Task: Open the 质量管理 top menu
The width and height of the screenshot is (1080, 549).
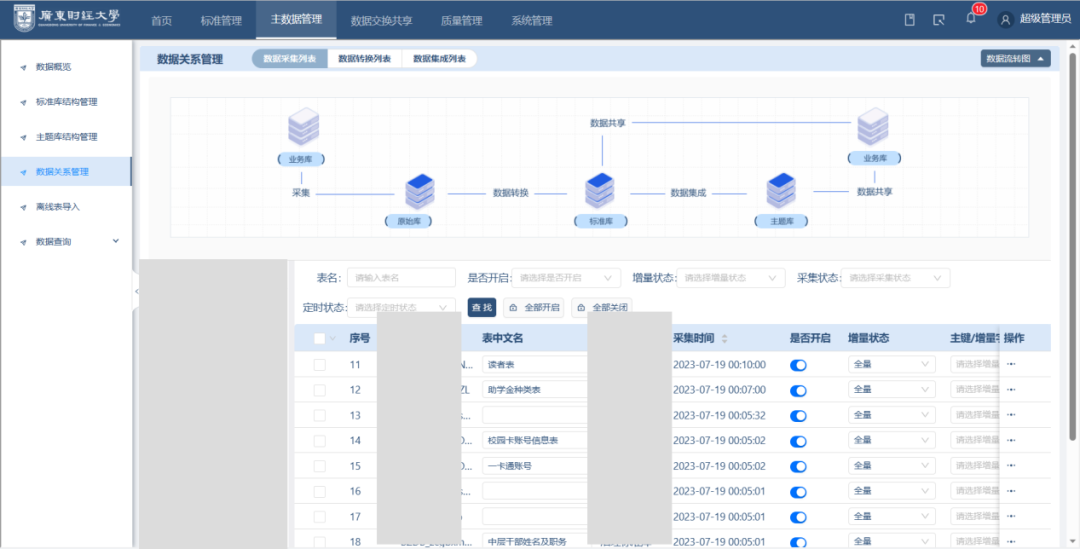Action: (x=461, y=21)
